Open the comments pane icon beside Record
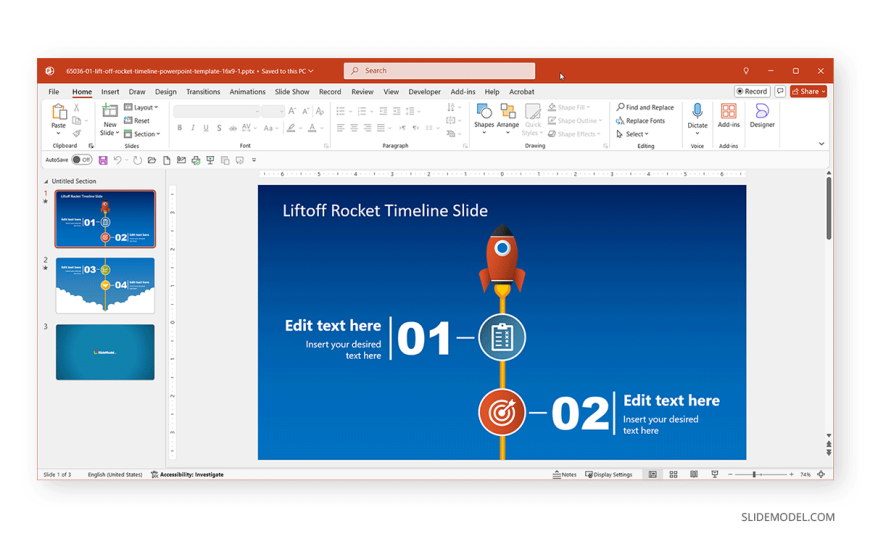 [780, 92]
